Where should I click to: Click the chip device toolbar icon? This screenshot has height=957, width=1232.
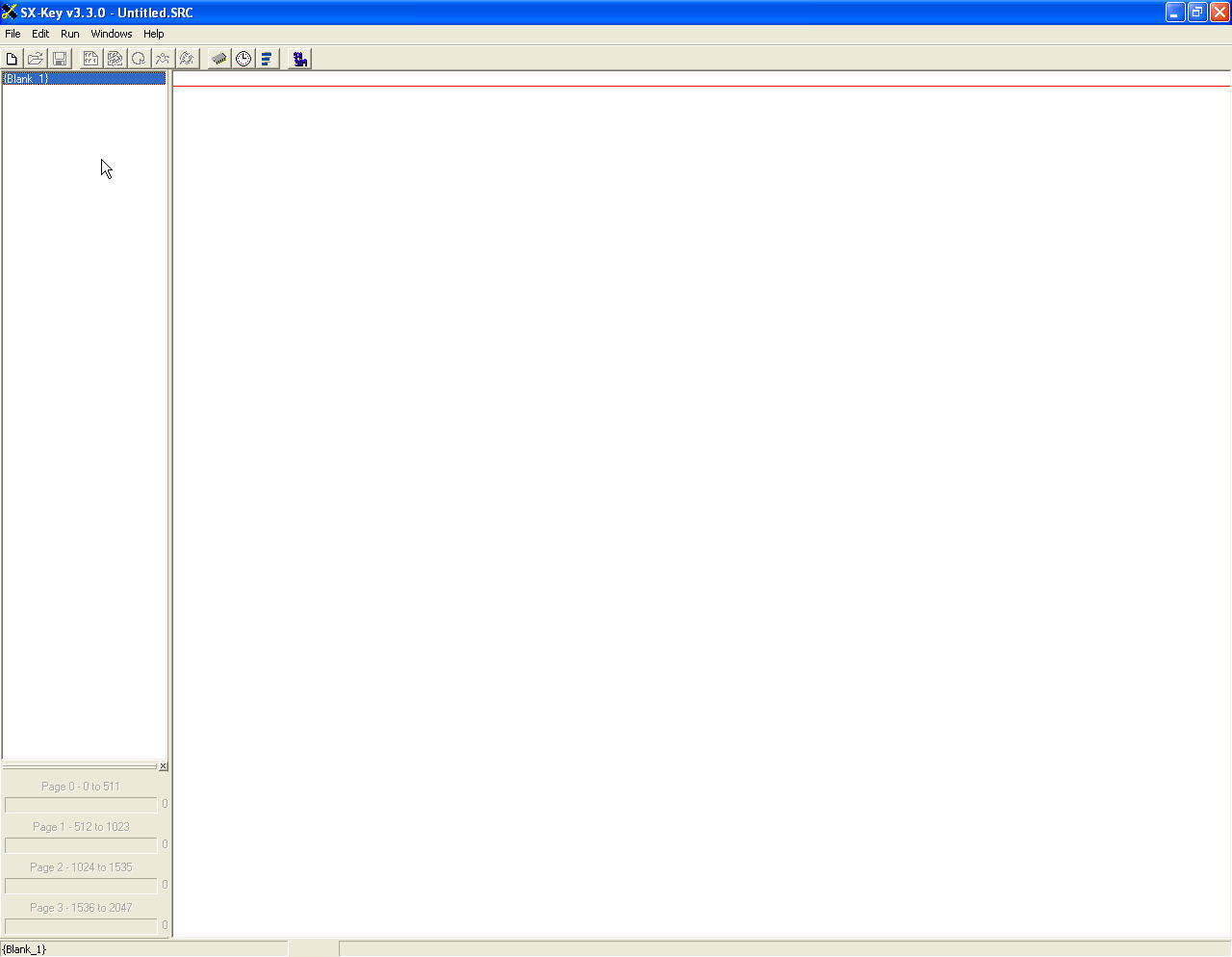pyautogui.click(x=219, y=59)
